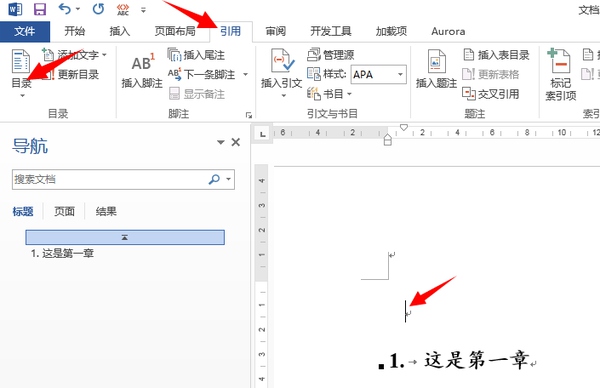Click the 插入脚注 AB footnote icon
The width and height of the screenshot is (600, 388).
(x=142, y=63)
